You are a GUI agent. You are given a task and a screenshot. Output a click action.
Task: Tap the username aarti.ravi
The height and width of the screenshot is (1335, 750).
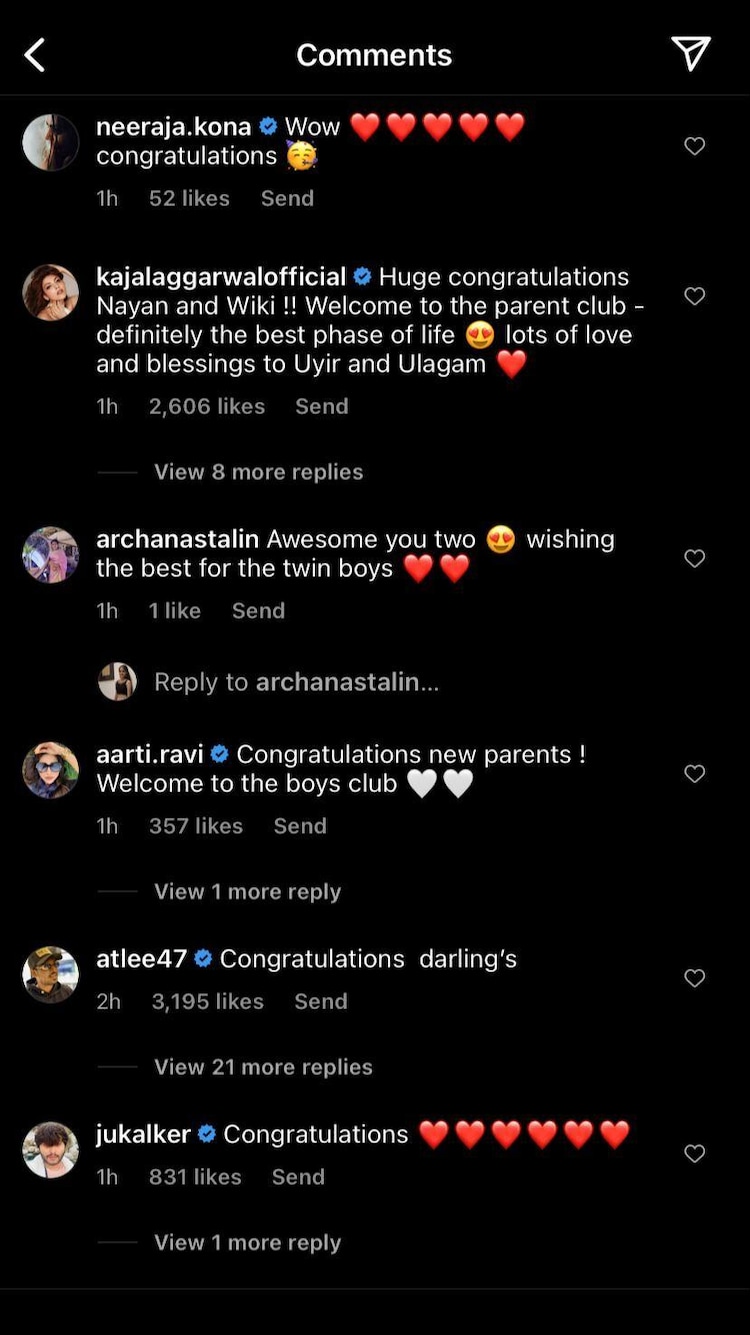148,754
